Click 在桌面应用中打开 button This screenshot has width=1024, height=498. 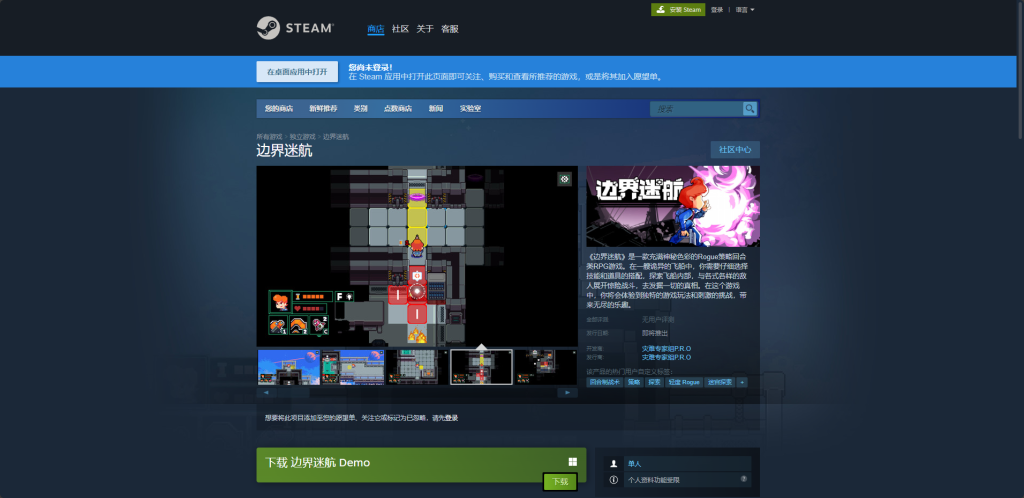tap(297, 72)
